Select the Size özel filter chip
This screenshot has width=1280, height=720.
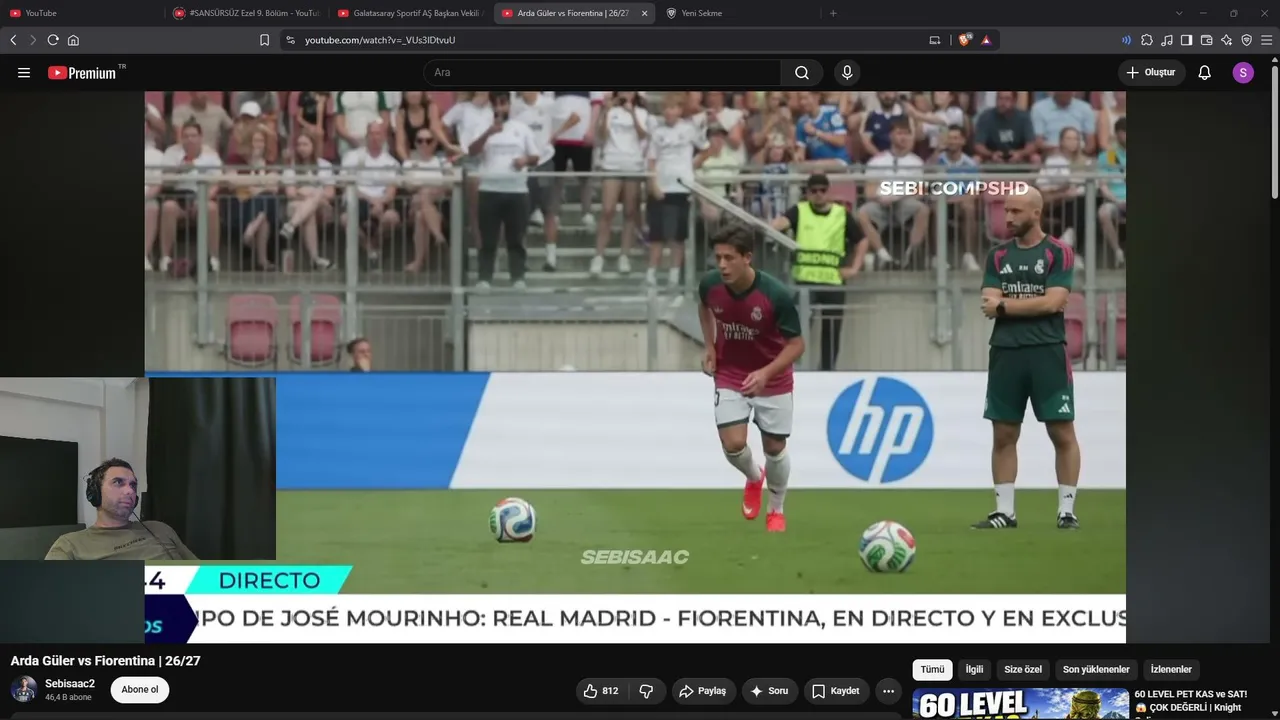click(x=1023, y=670)
